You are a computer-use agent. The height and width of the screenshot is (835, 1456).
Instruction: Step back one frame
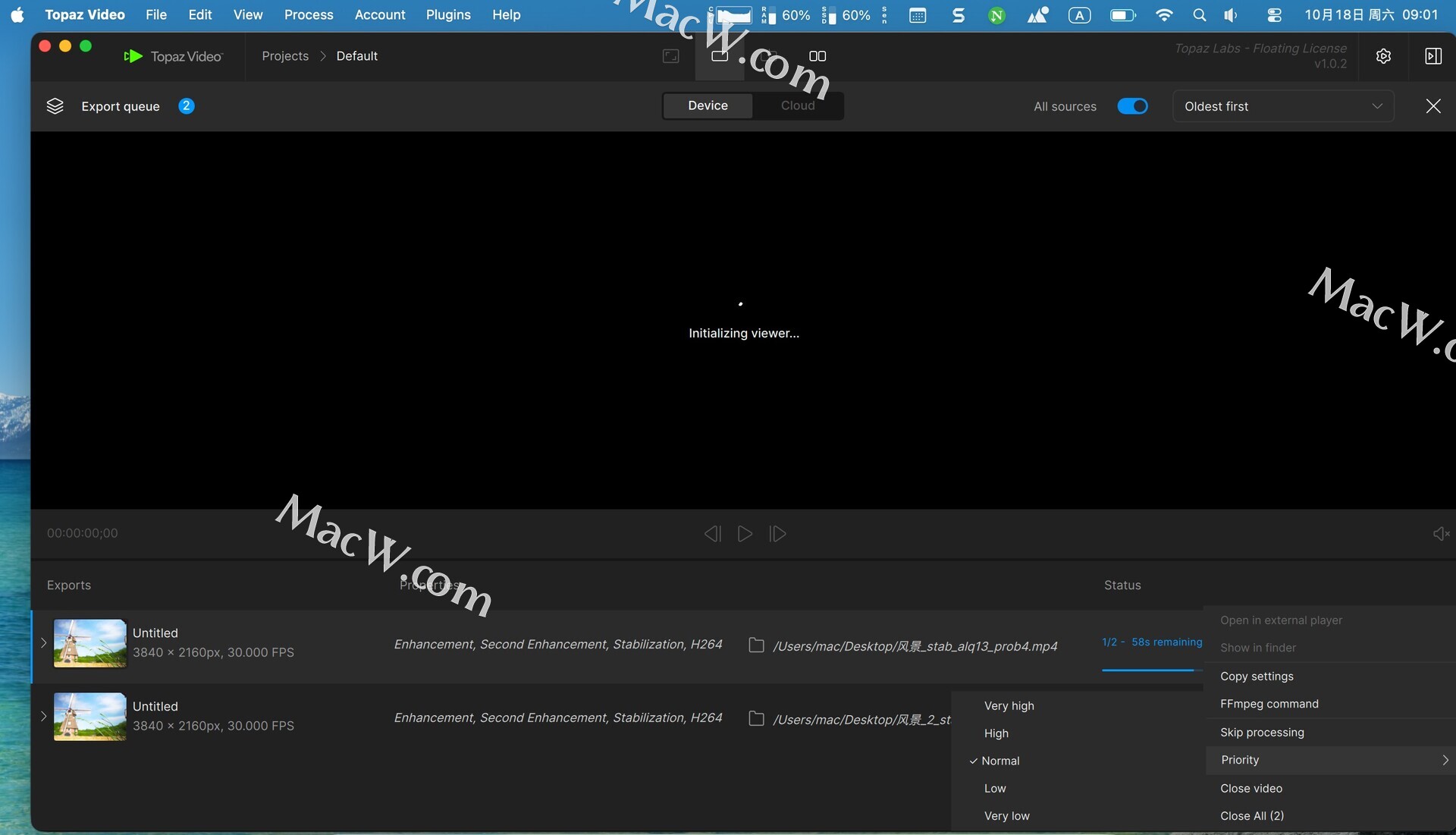pyautogui.click(x=712, y=534)
